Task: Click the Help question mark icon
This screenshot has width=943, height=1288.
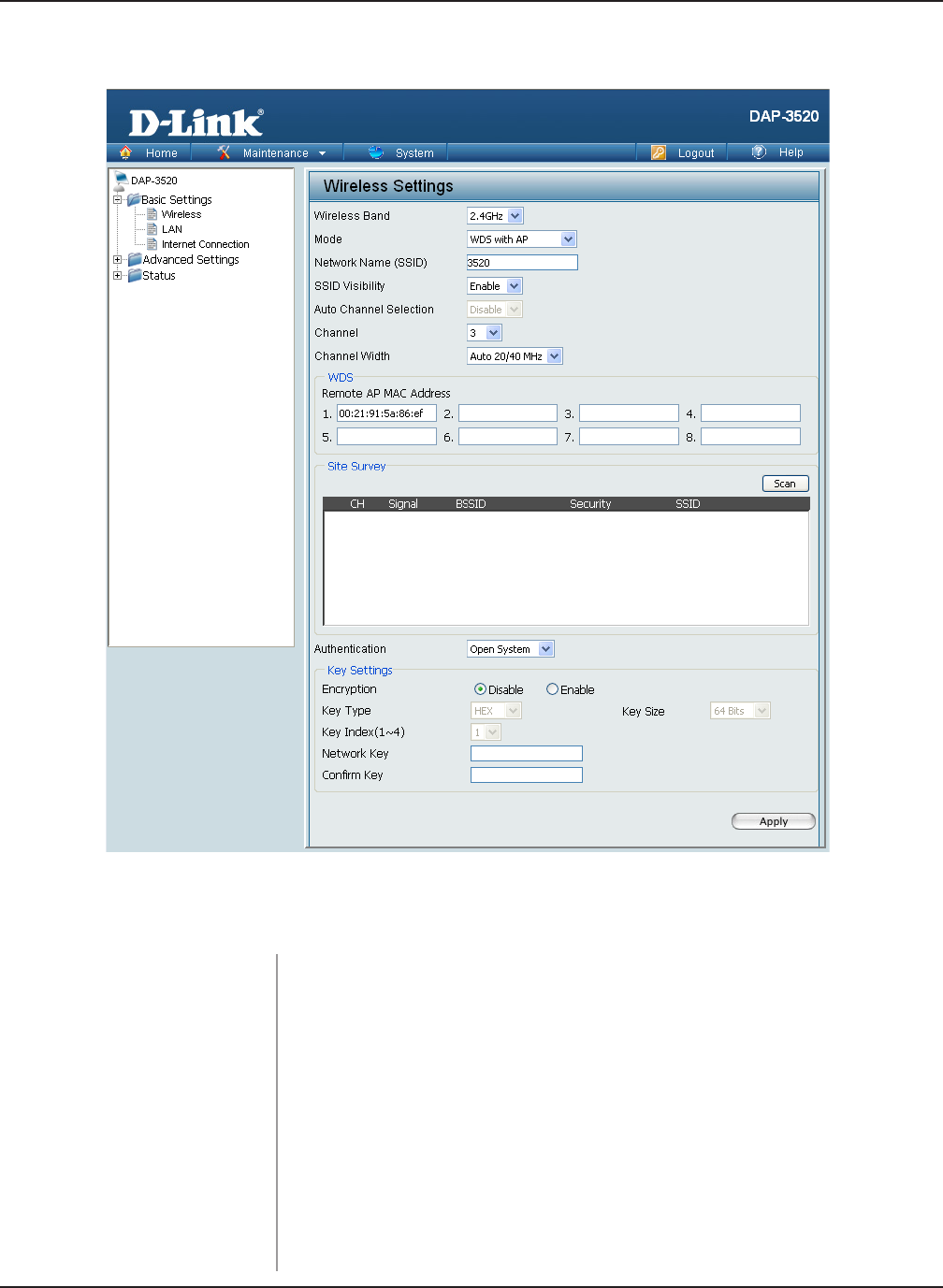Action: 759,152
